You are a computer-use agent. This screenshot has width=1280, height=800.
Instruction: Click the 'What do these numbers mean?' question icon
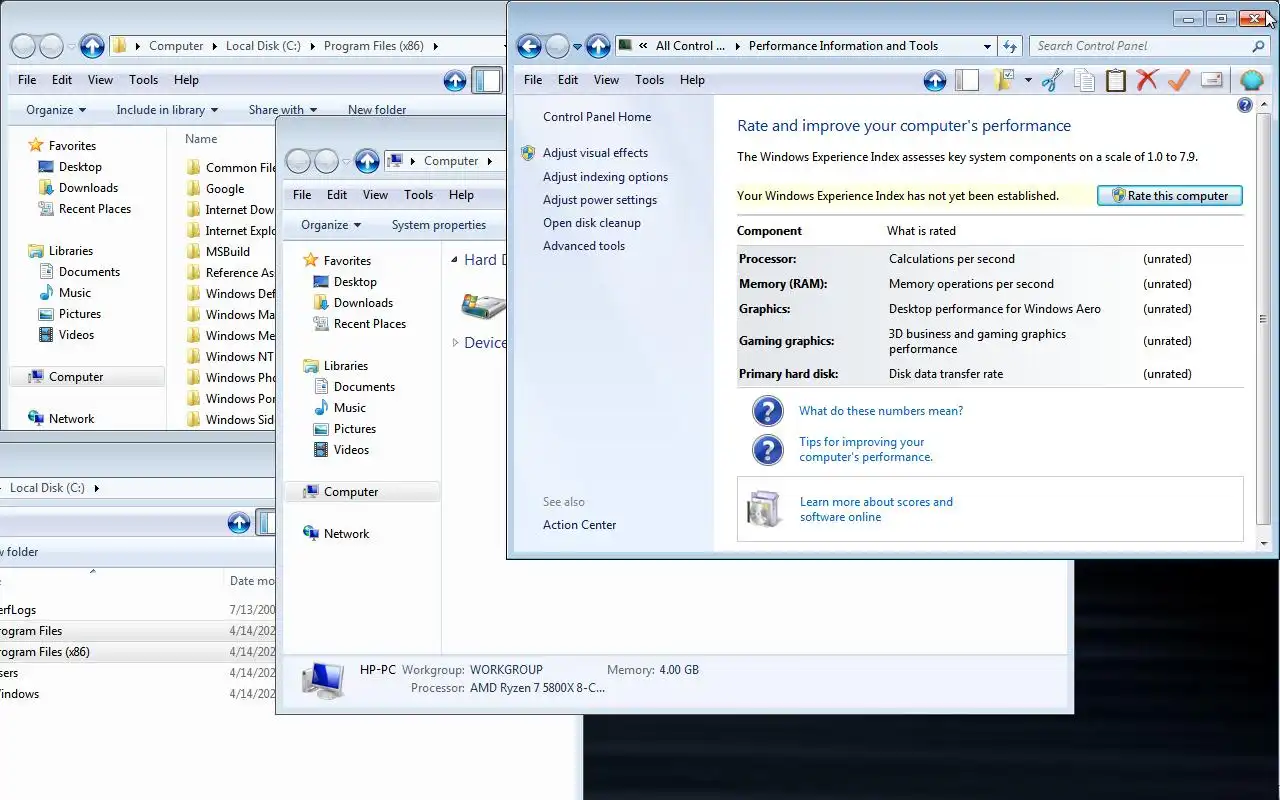(x=767, y=411)
